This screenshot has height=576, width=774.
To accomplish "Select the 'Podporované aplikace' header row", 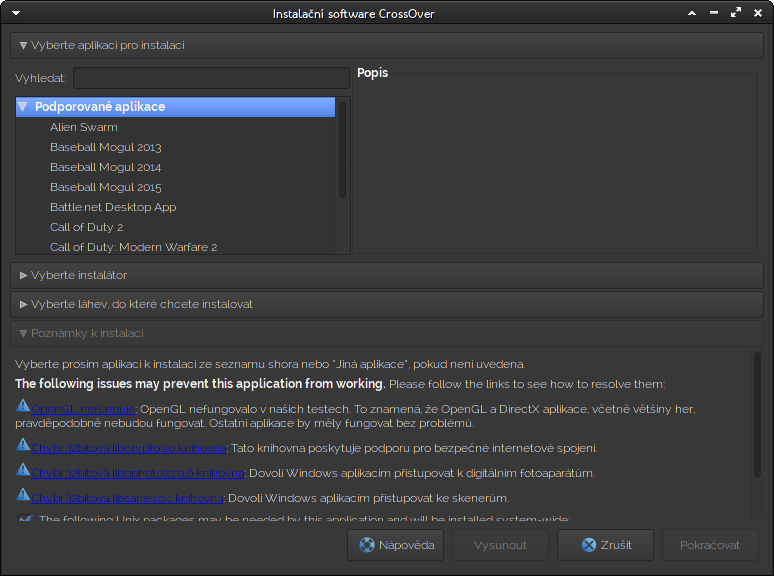I will 175,107.
